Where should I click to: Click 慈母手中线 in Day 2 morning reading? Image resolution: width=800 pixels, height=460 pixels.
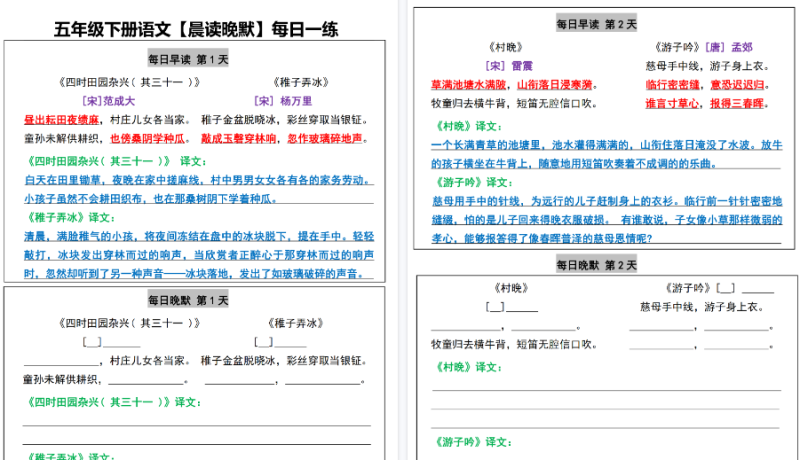pyautogui.click(x=672, y=66)
